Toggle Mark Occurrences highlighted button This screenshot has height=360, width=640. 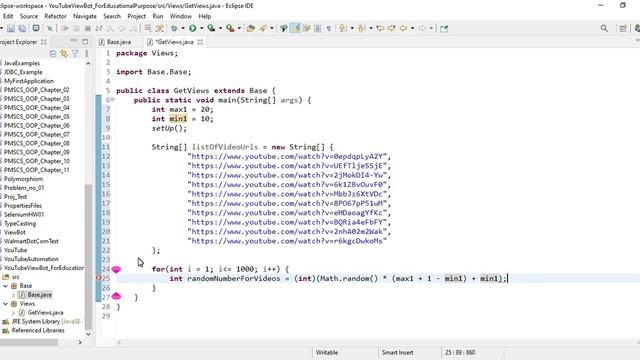(x=295, y=28)
